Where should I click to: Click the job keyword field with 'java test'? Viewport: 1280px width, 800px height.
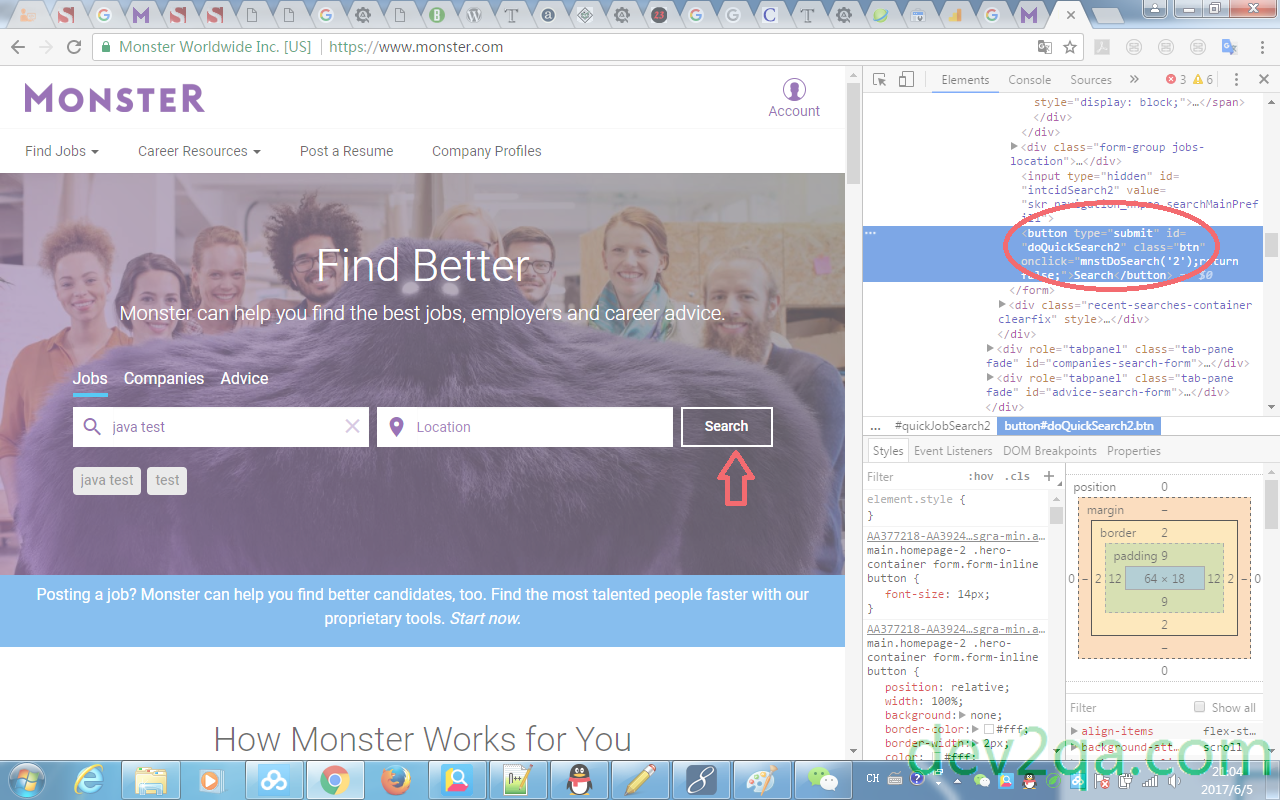[221, 427]
